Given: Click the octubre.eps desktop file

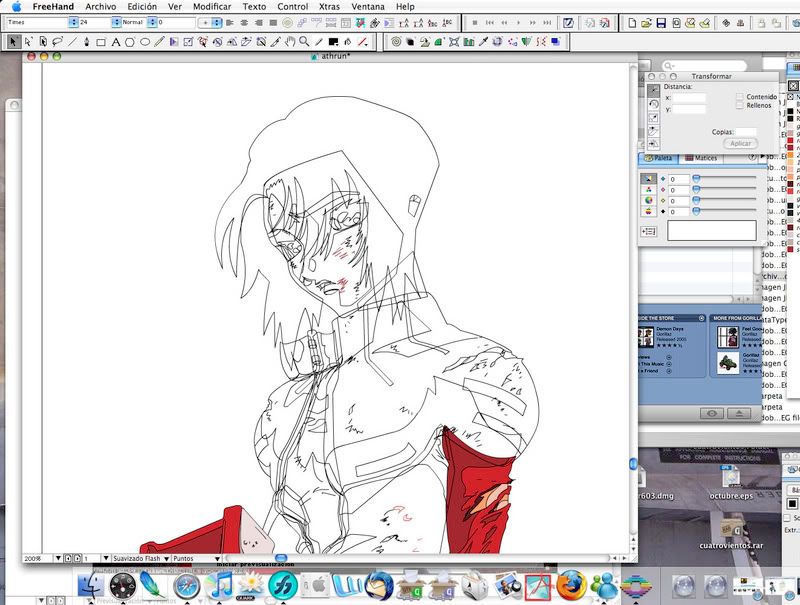Looking at the screenshot, I should click(x=732, y=484).
